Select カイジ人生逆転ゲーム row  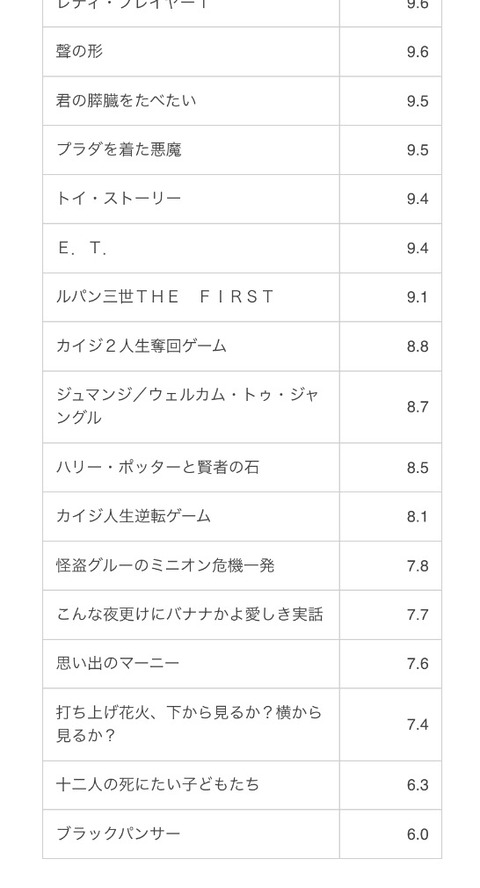(242, 516)
